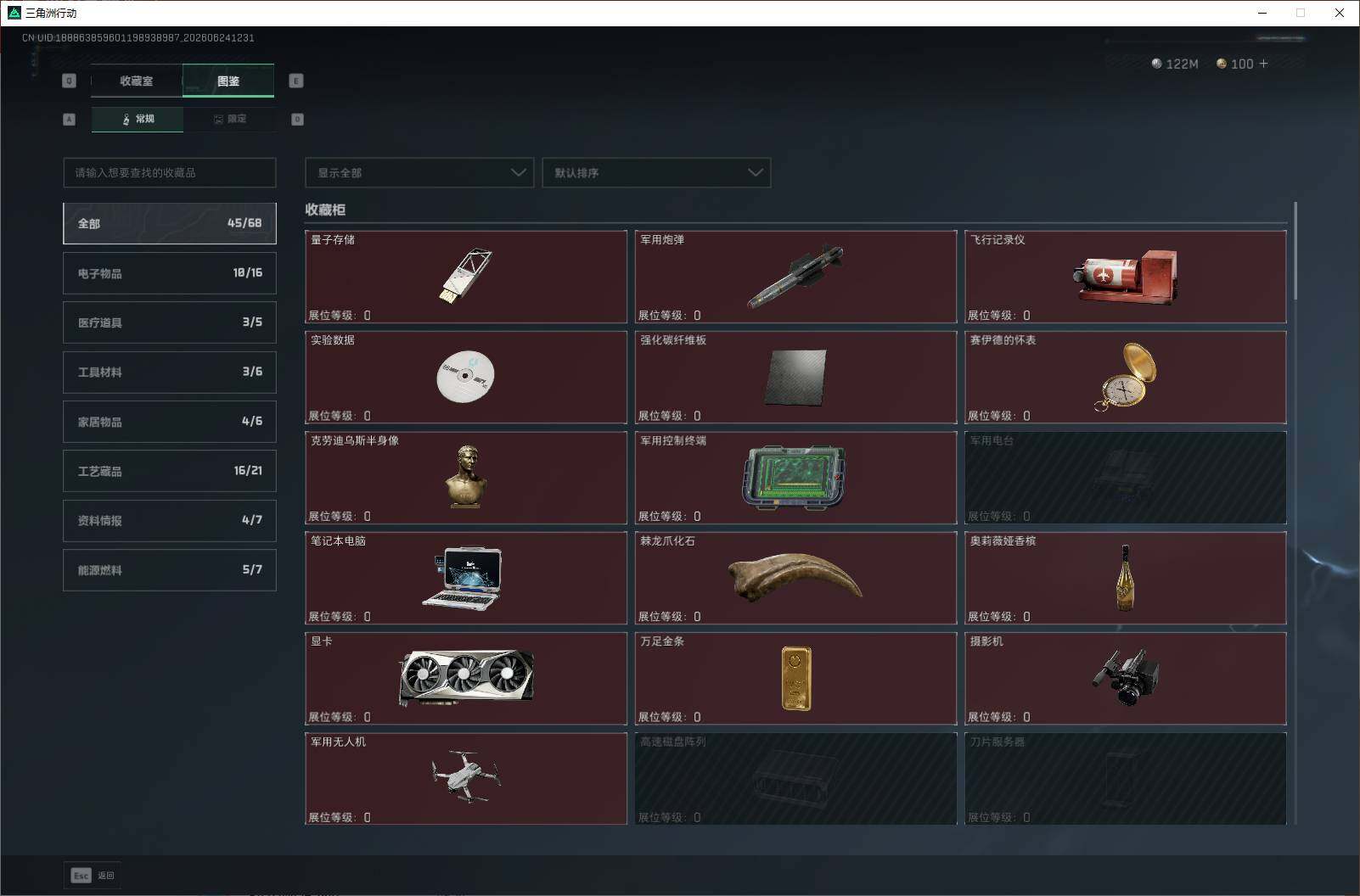
Task: Click the plus icon to add currency
Action: click(1263, 64)
